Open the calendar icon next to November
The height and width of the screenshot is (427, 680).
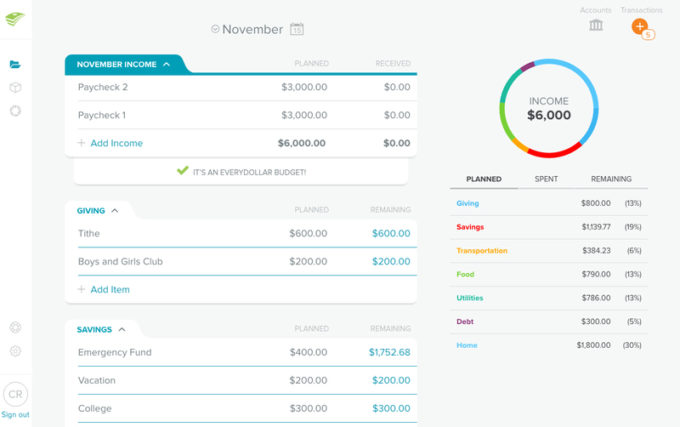point(297,29)
